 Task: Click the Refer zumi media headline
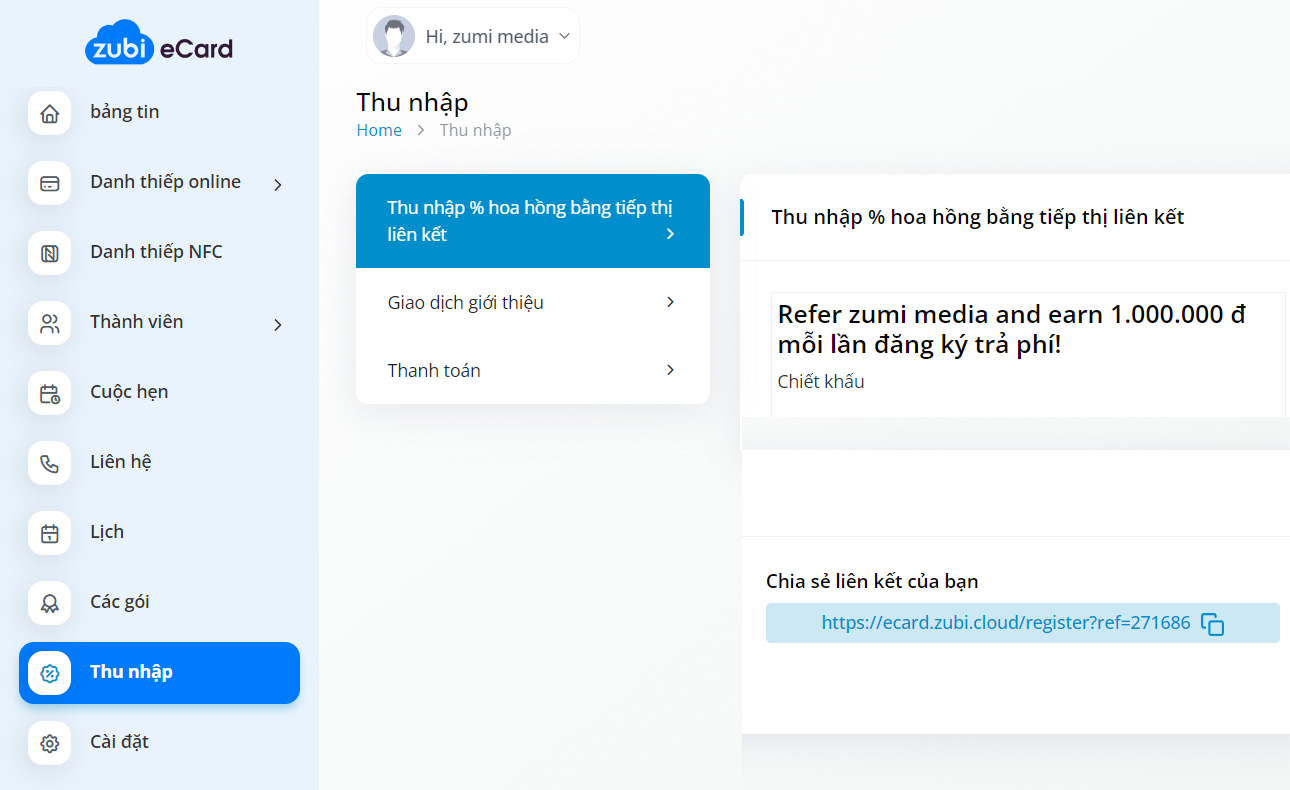[1012, 330]
